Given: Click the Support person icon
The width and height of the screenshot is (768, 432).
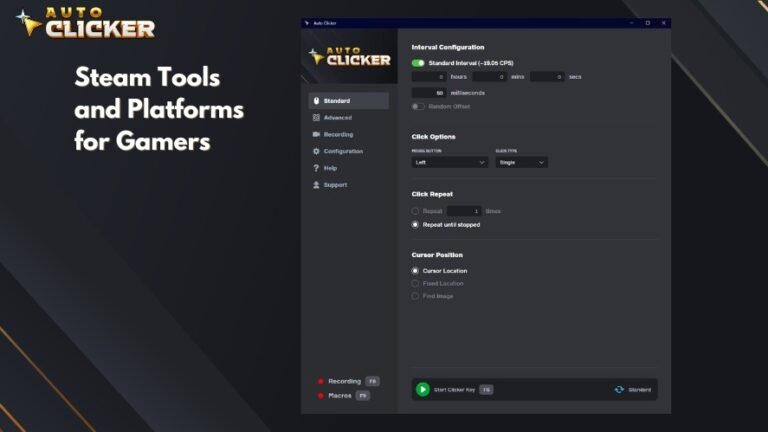Looking at the screenshot, I should [316, 185].
